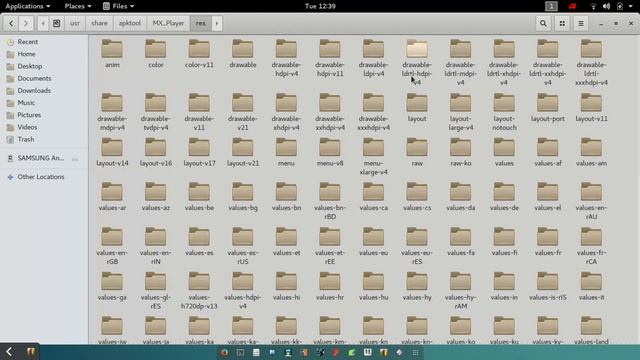
Task: Switch workspace indicator 1
Action: tap(551, 6)
